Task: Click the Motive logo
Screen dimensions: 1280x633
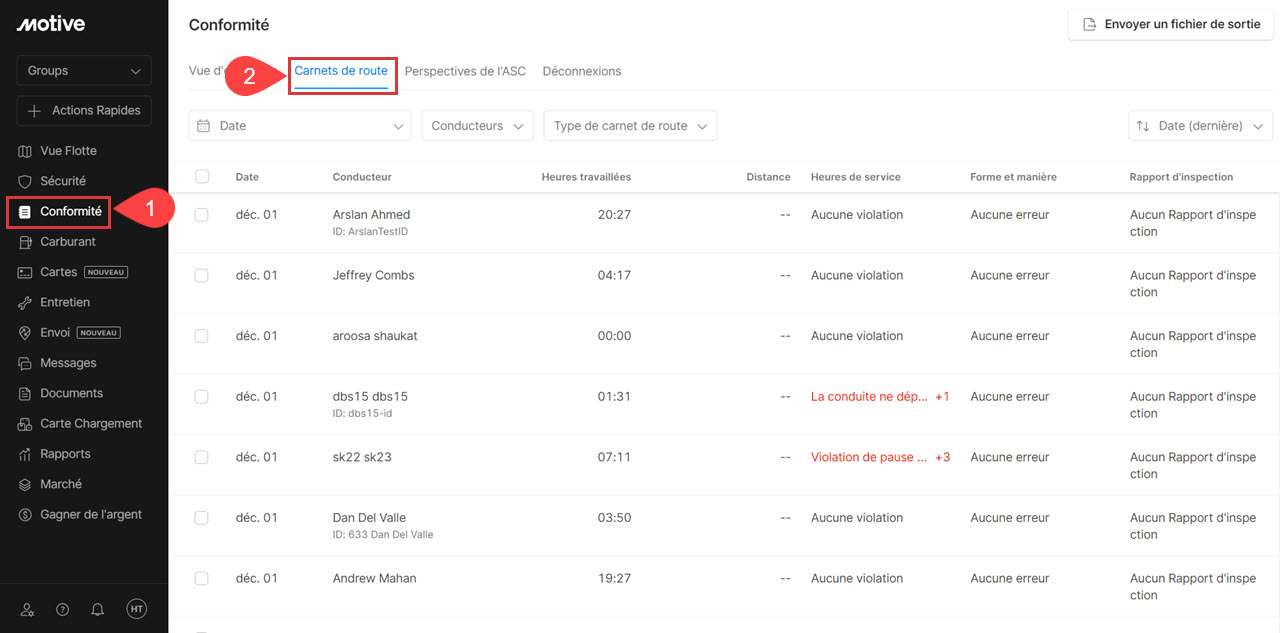Action: click(51, 24)
